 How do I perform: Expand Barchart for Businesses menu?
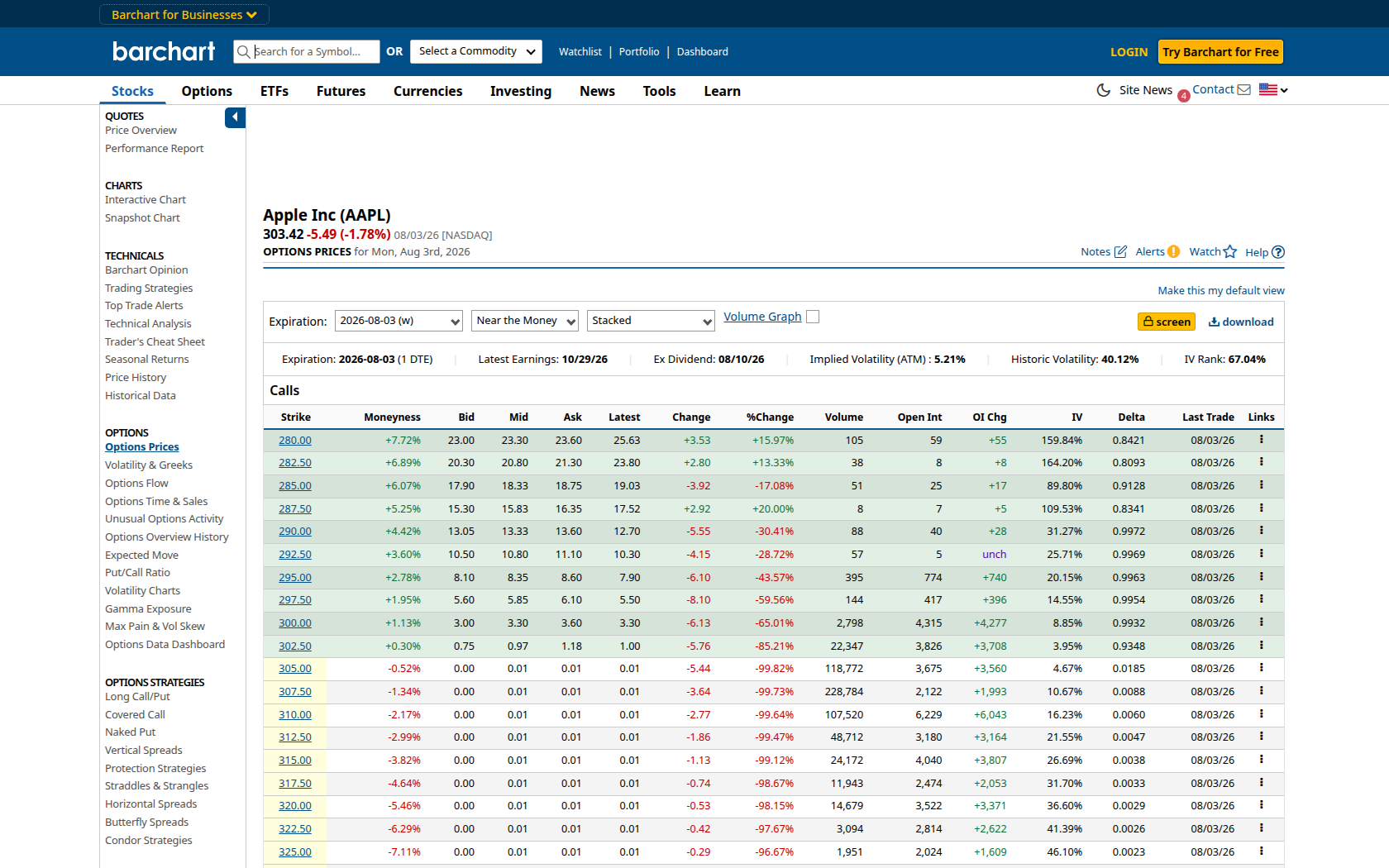184,15
